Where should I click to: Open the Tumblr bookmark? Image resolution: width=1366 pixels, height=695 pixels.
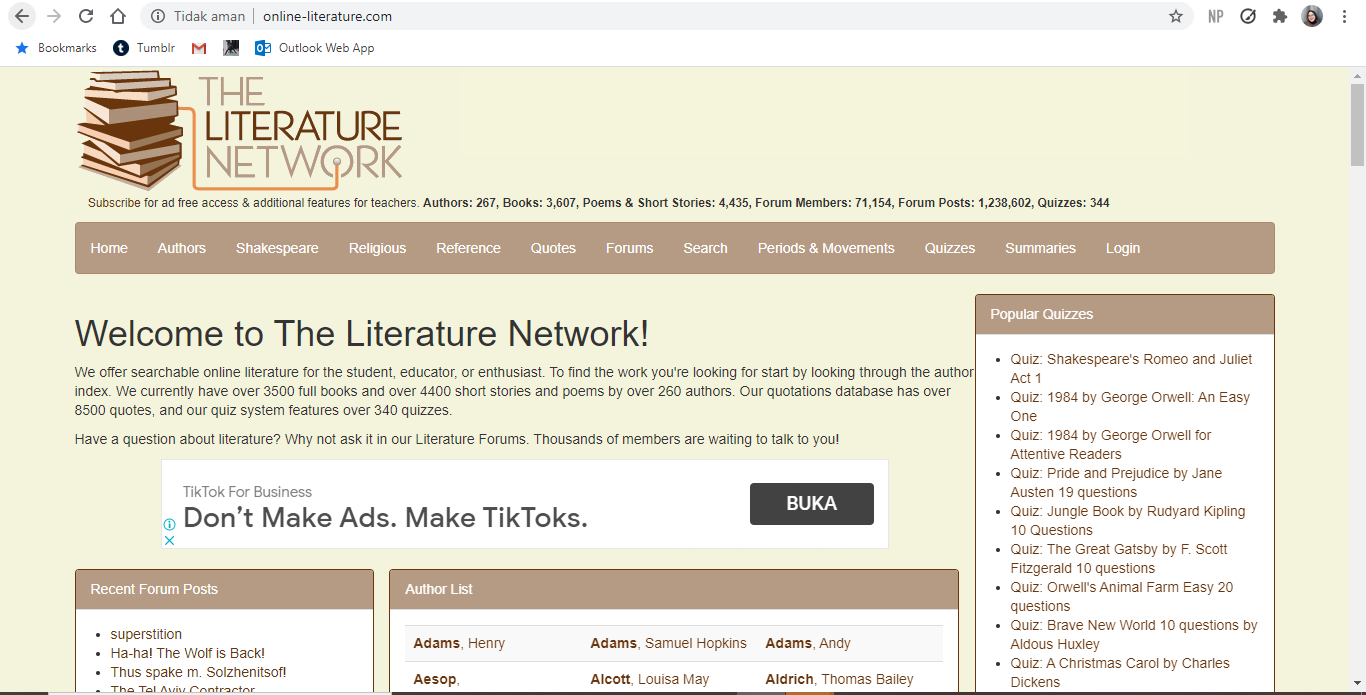point(144,48)
